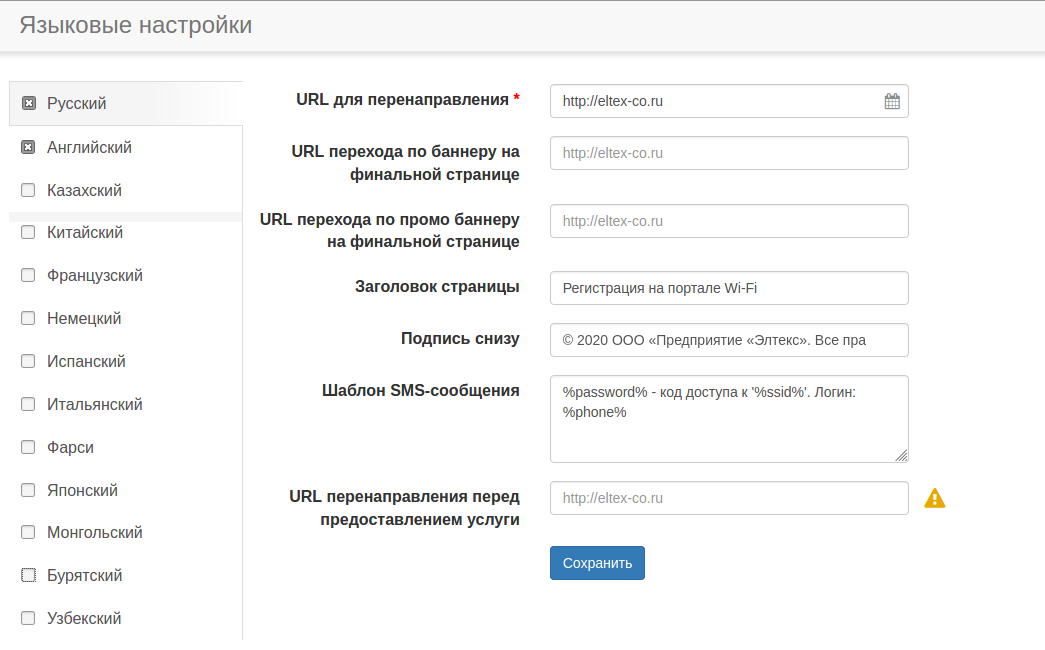This screenshot has width=1045, height=650.
Task: Enable the Казахский language checkbox
Action: click(28, 190)
